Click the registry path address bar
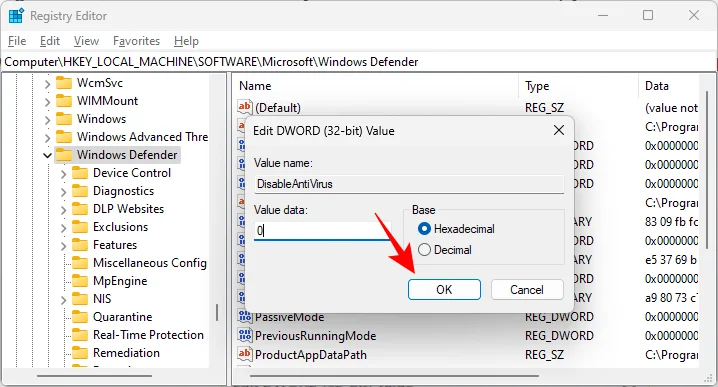The height and width of the screenshot is (387, 718). point(359,62)
